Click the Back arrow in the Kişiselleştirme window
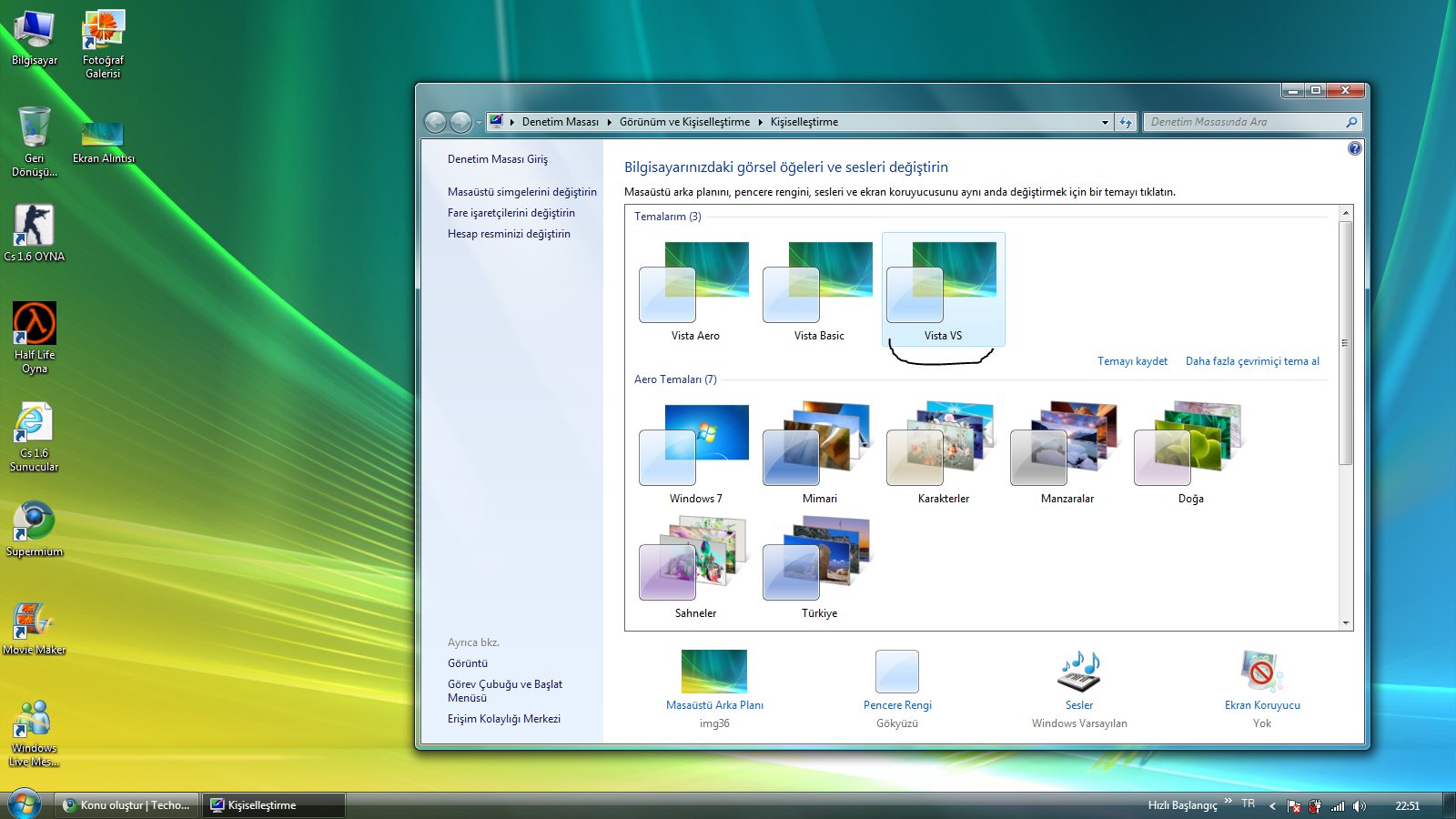Viewport: 1456px width, 819px height. coord(436,122)
